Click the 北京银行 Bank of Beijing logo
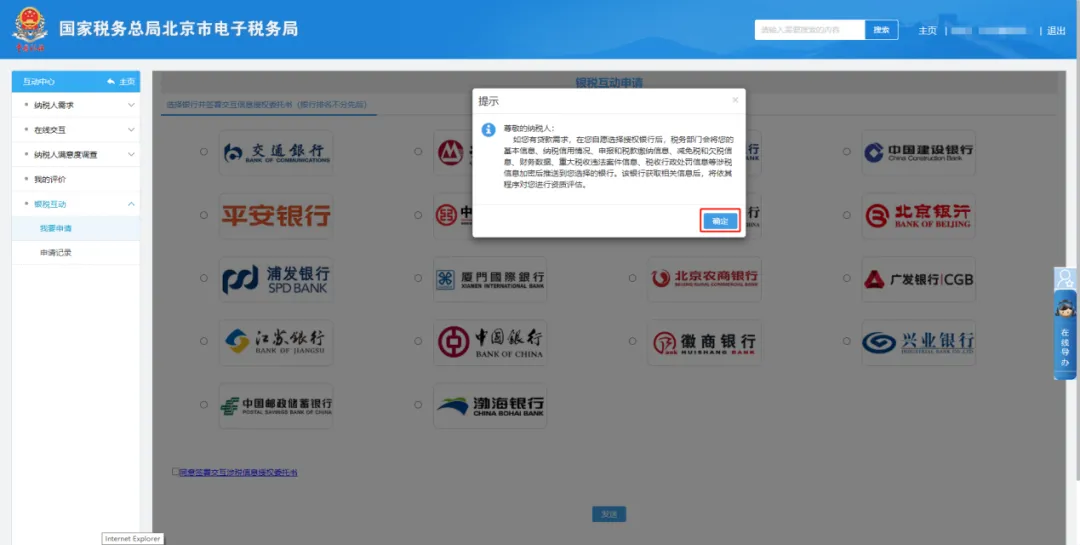The height and width of the screenshot is (545, 1080). [x=918, y=216]
